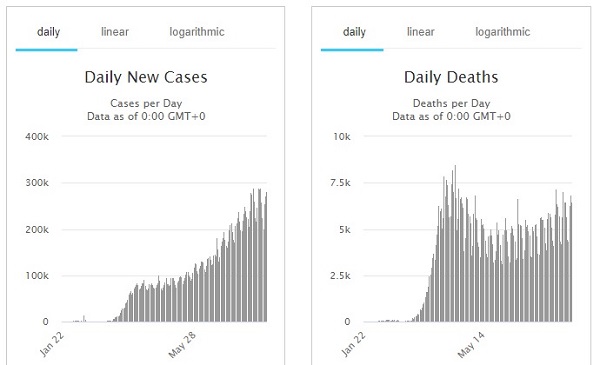Switch Daily Deaths chart to logarithmic view
Image resolution: width=600 pixels, height=365 pixels.
(502, 32)
